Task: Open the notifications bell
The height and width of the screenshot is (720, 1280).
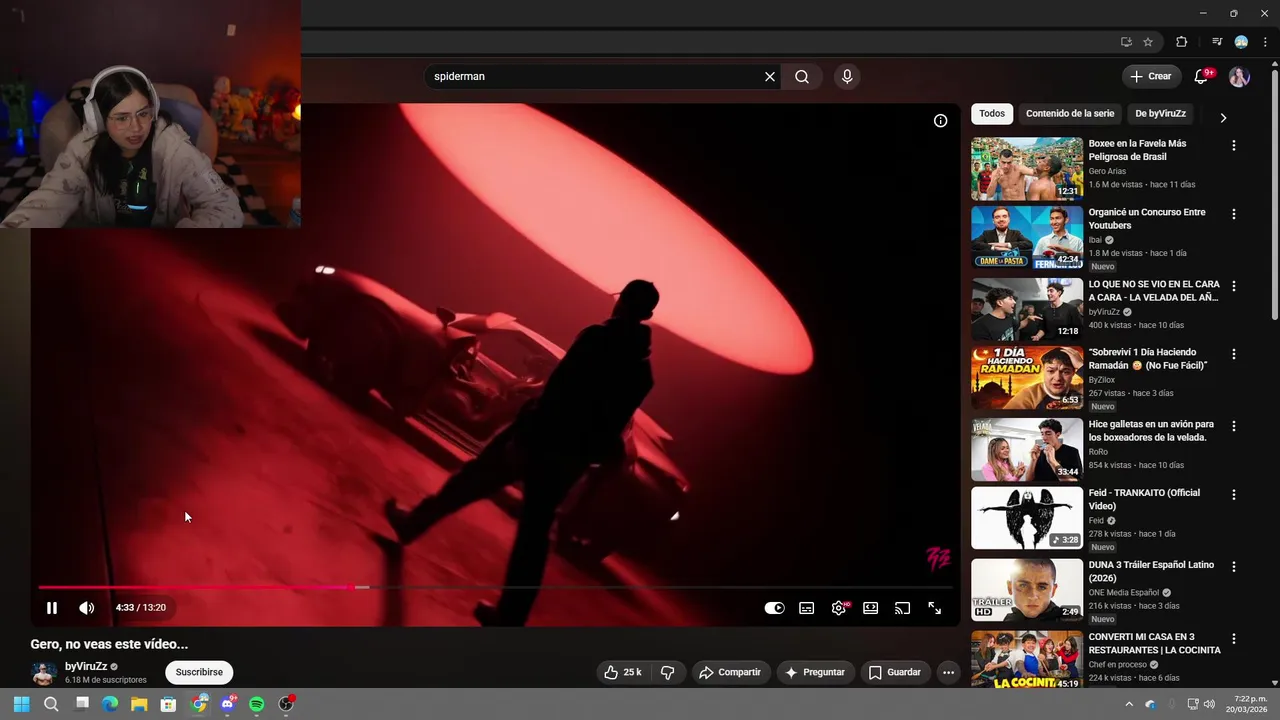Action: (1202, 77)
